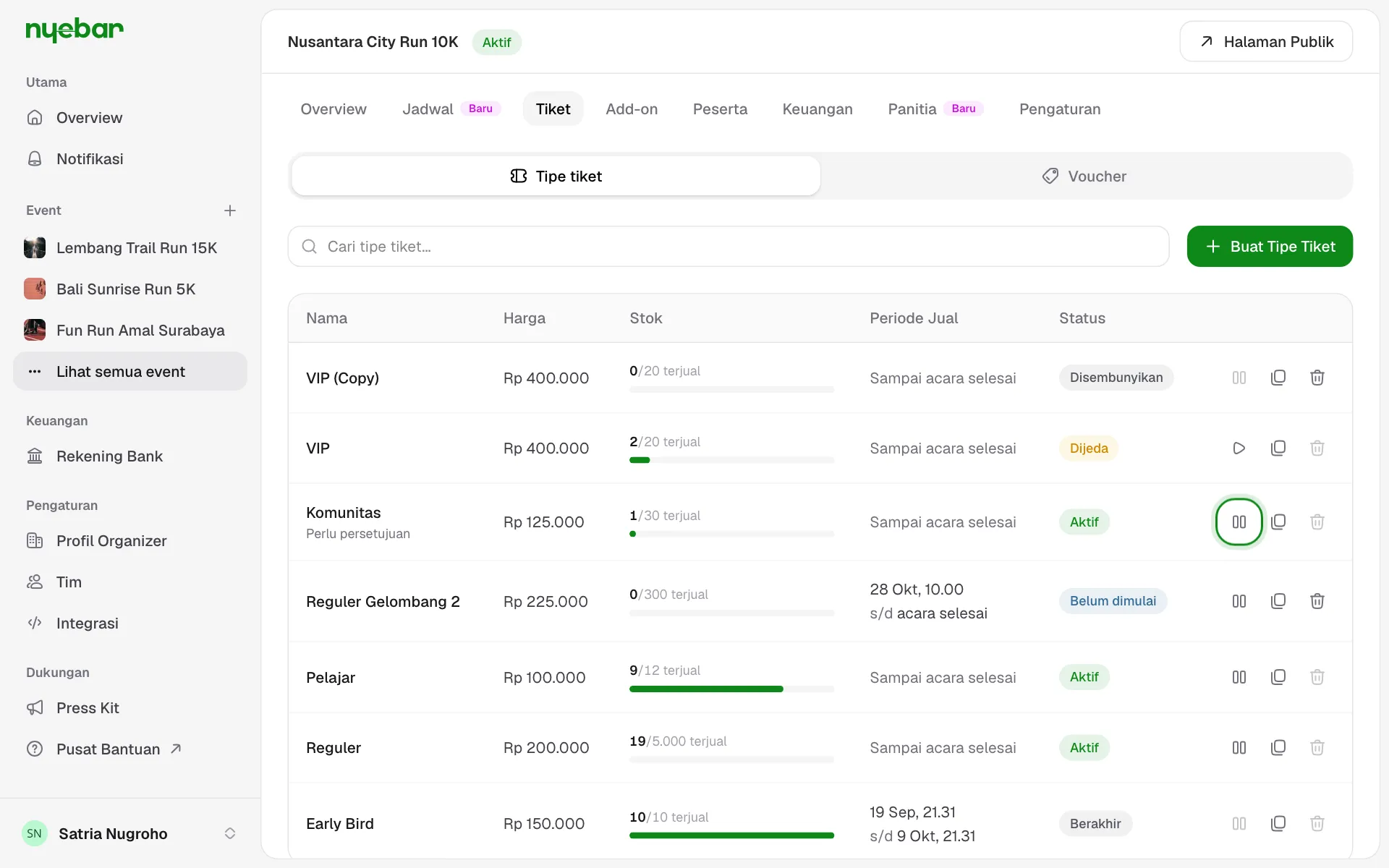Open Integrasi settings
Viewport: 1389px width, 868px height.
coord(130,624)
